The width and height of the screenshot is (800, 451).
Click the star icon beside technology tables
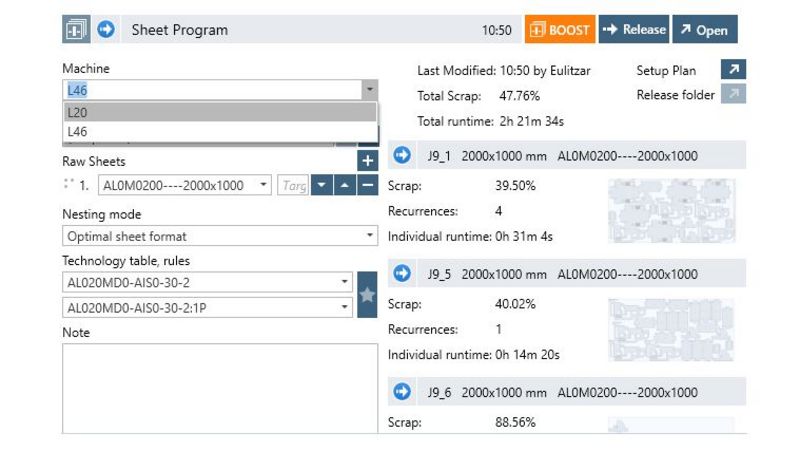[x=367, y=296]
